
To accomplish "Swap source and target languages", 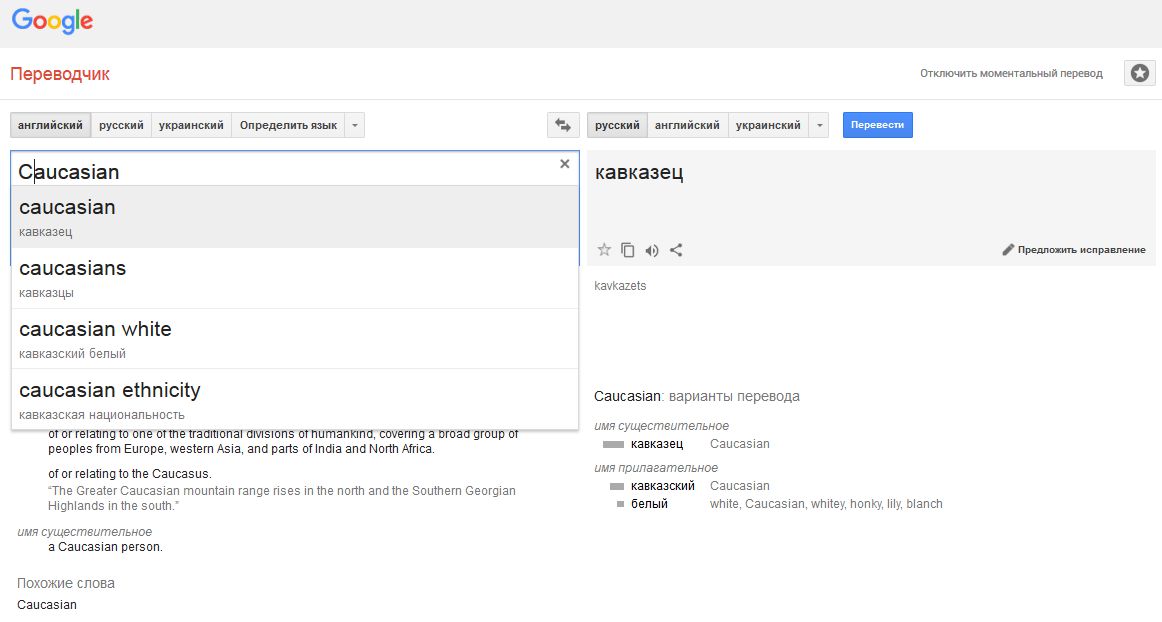I will point(563,125).
